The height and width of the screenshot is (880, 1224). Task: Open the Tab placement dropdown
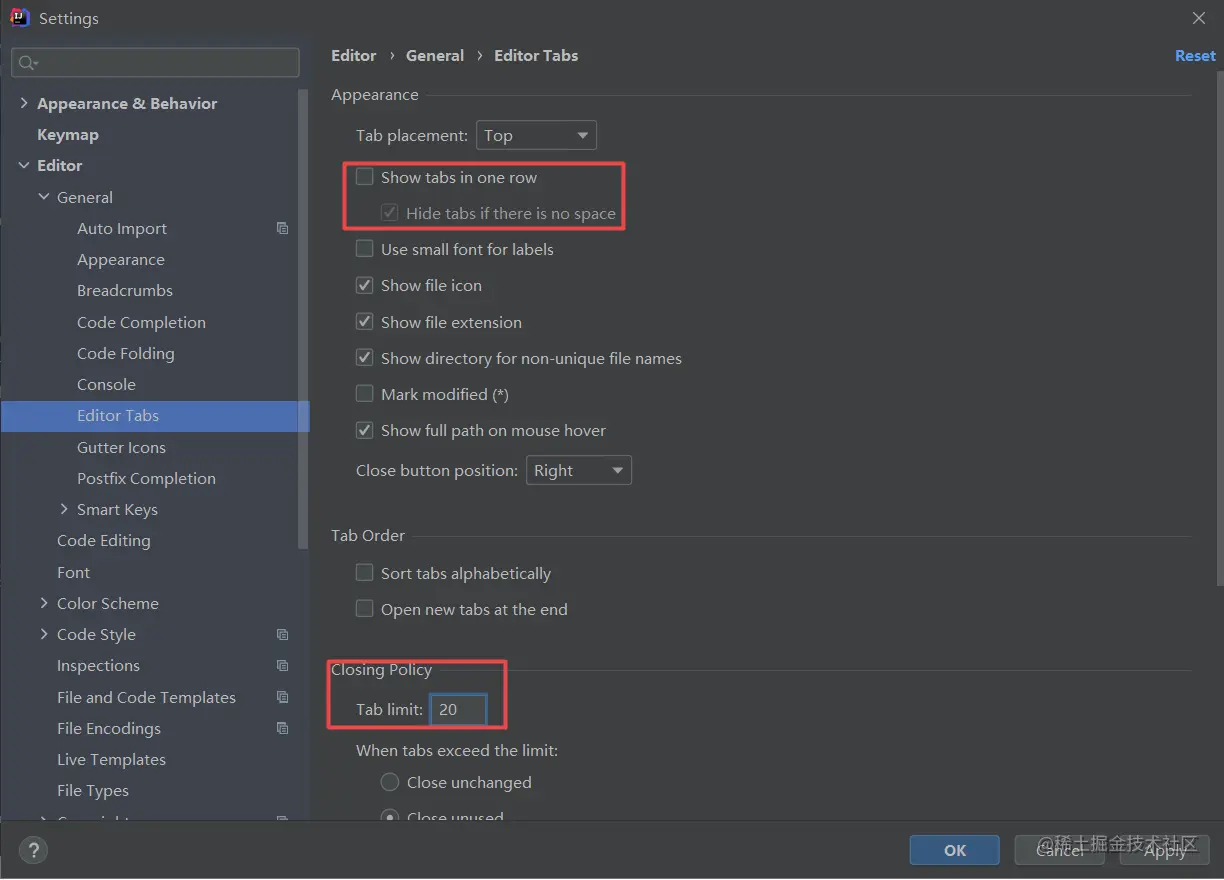click(x=536, y=135)
